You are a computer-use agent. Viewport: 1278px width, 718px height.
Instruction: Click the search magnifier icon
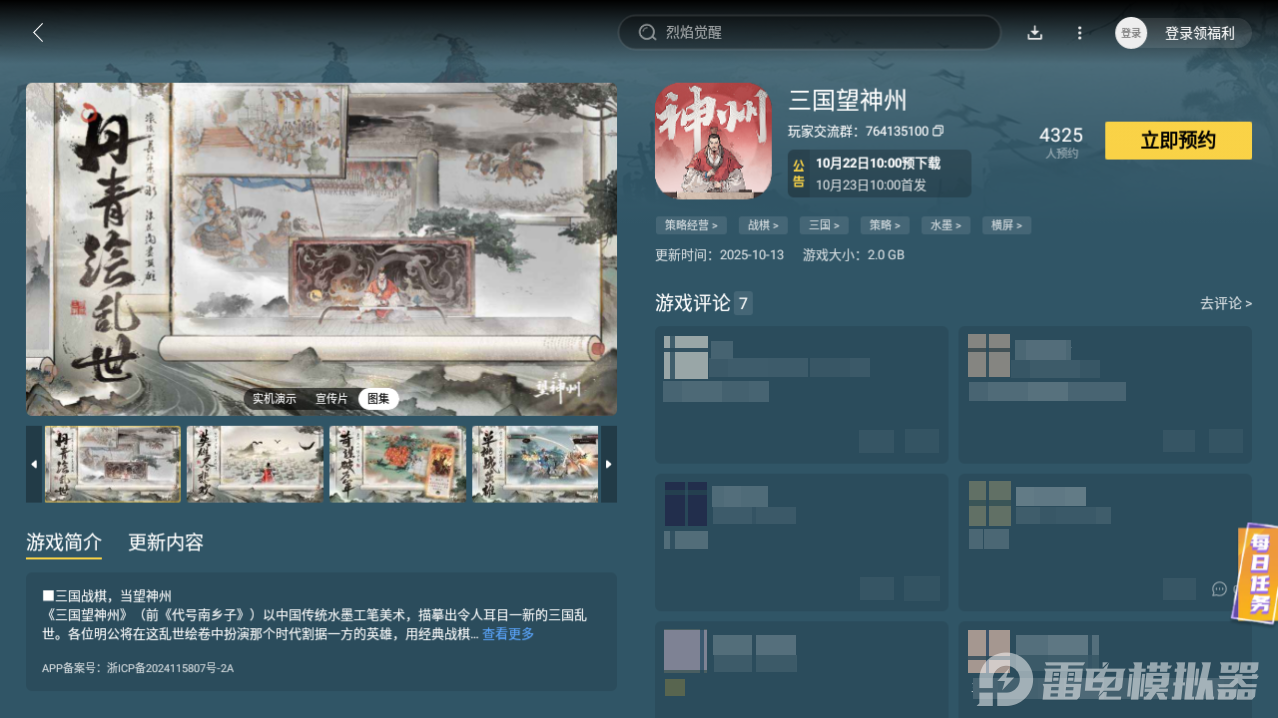pyautogui.click(x=647, y=32)
